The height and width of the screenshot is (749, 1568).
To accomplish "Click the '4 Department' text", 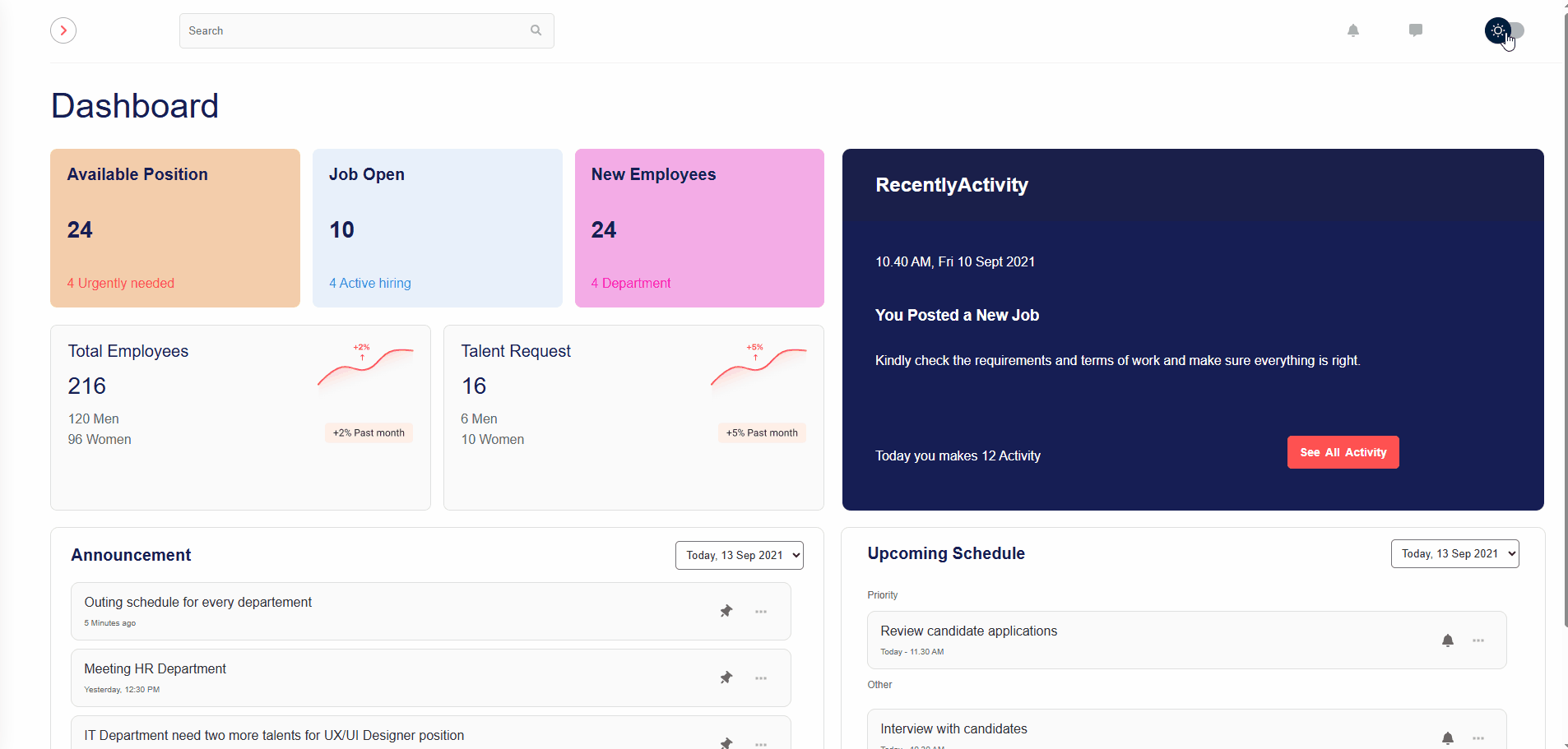I will tap(631, 283).
